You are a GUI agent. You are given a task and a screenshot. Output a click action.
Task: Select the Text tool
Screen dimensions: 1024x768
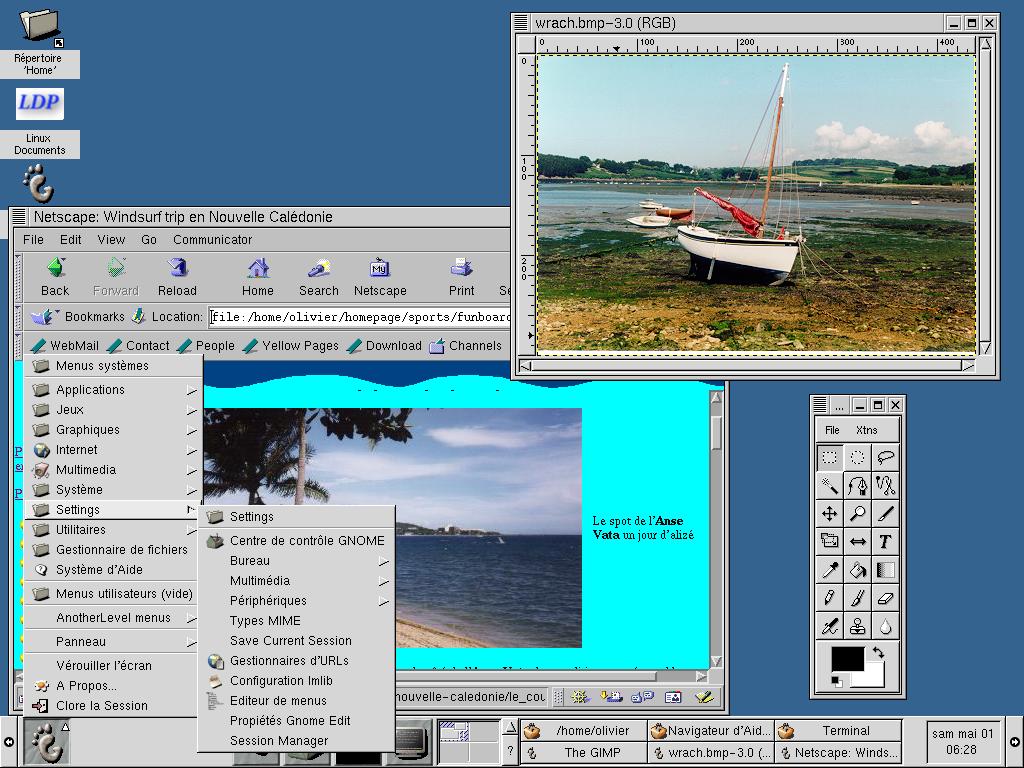[886, 541]
